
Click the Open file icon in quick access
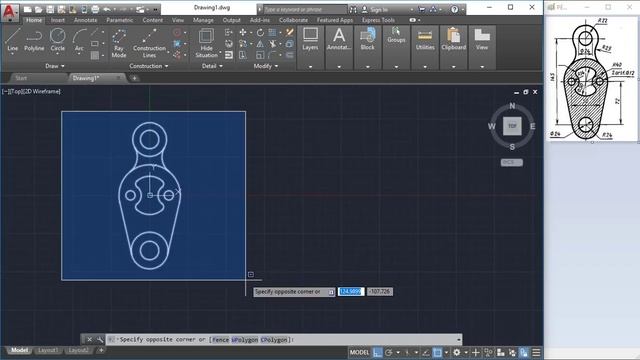pos(38,9)
